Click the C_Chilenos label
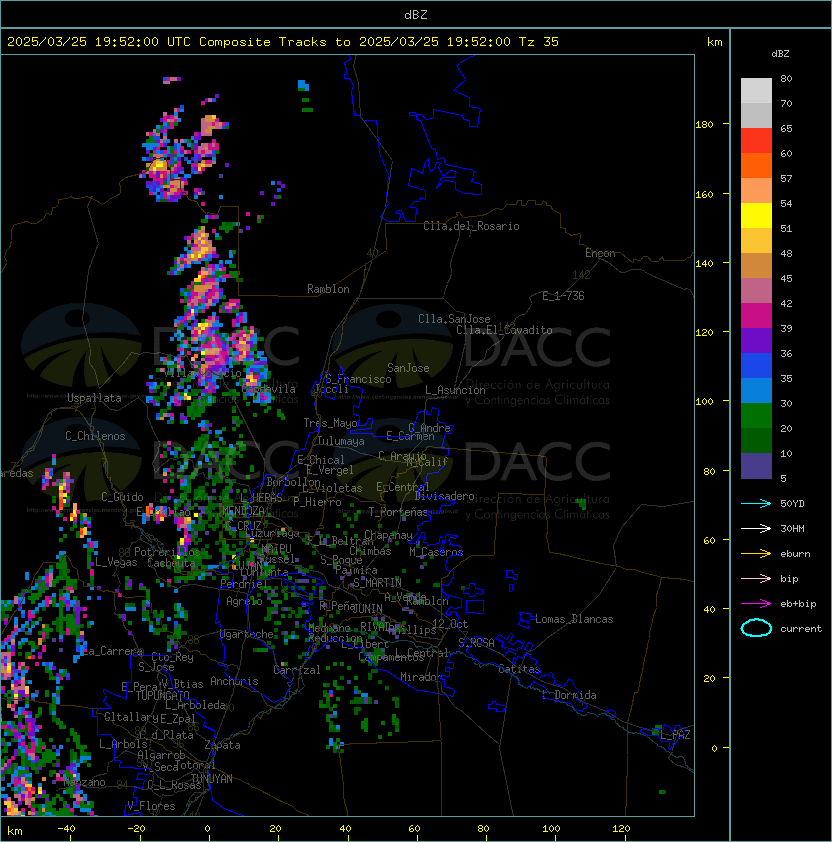 point(95,436)
